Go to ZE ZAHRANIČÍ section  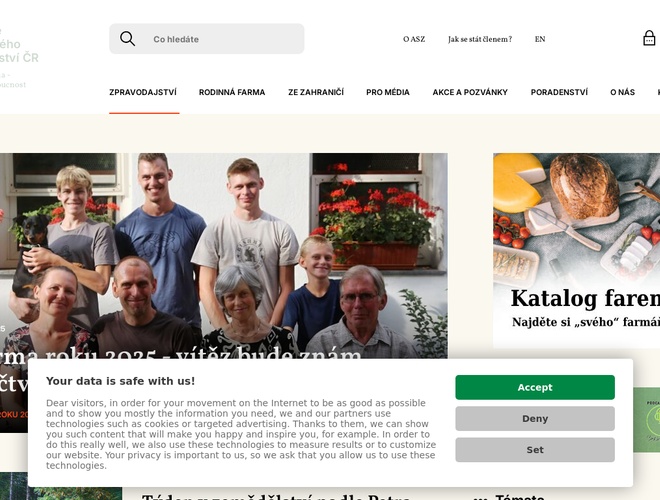click(316, 92)
